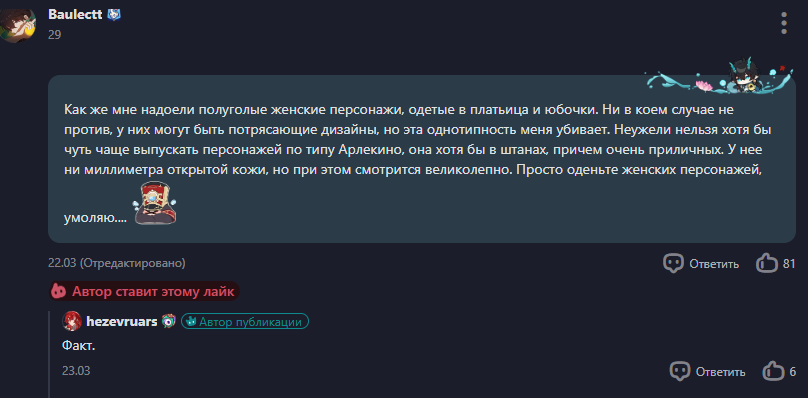
Task: Open hezevruars' profile avatar
Action: [72, 322]
